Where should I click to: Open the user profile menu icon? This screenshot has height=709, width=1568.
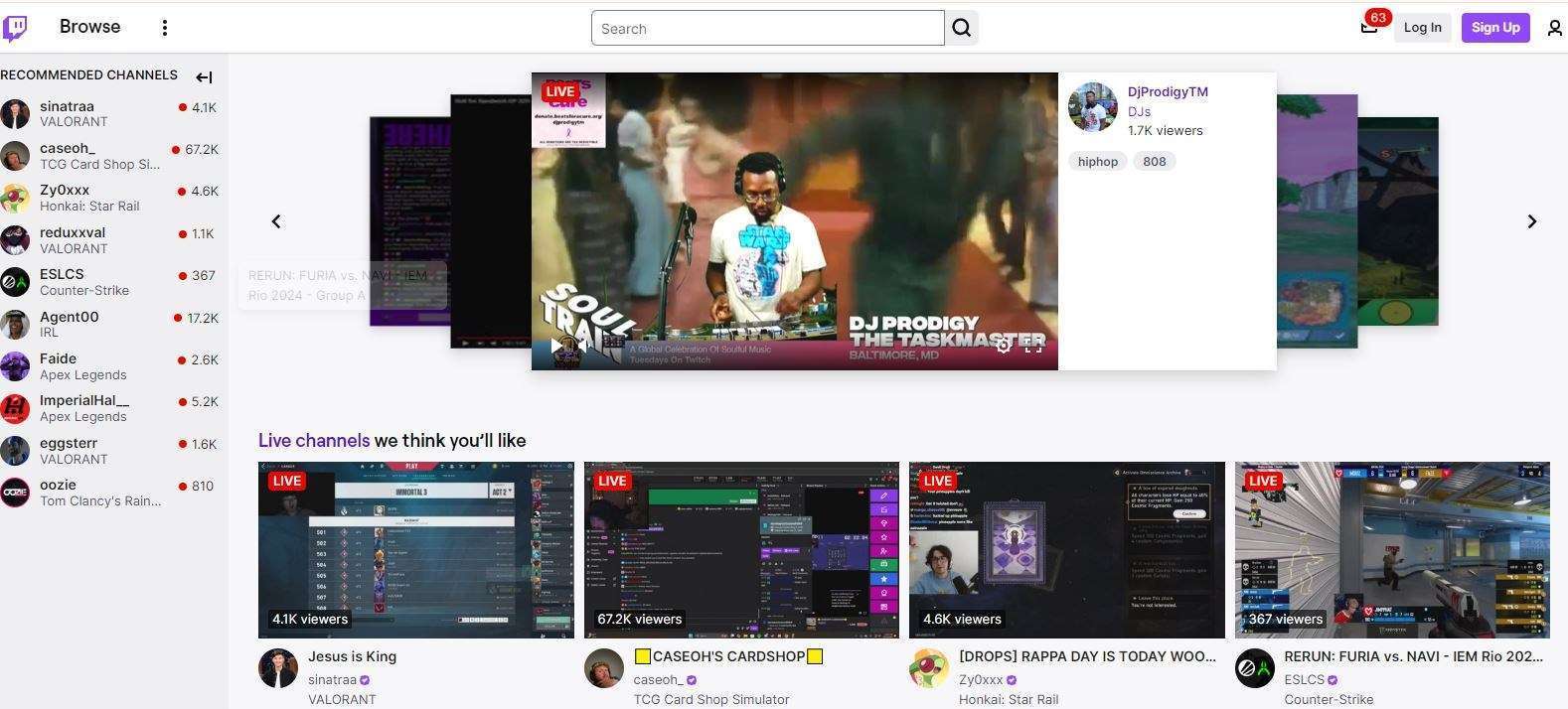point(1555,29)
